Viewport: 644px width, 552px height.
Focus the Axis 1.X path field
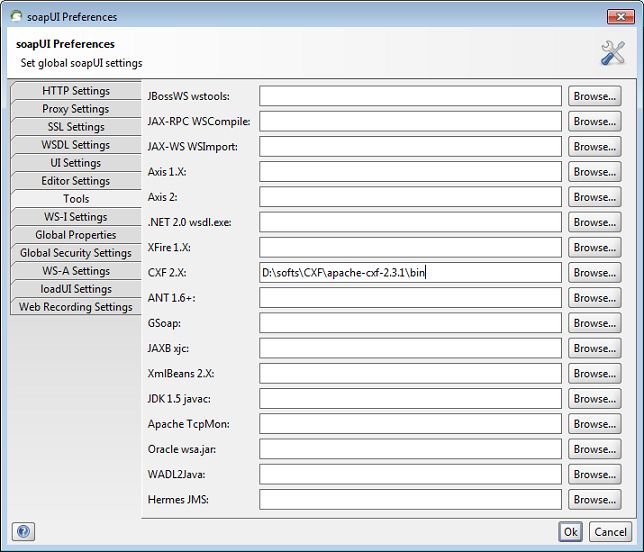[410, 172]
